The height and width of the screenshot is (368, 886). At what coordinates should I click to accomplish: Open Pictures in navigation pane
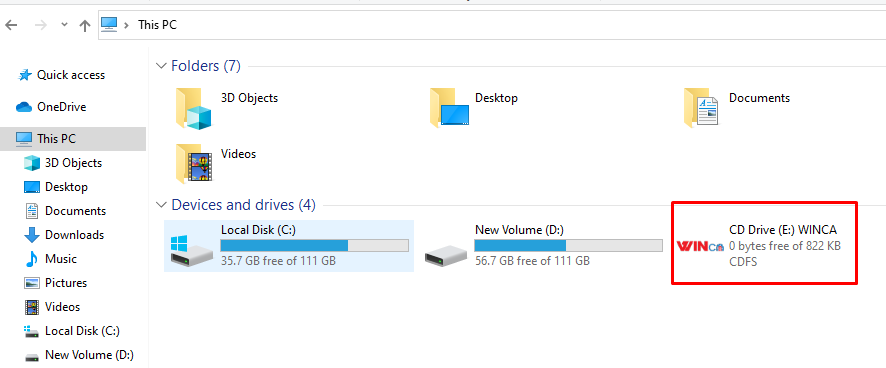pyautogui.click(x=66, y=283)
